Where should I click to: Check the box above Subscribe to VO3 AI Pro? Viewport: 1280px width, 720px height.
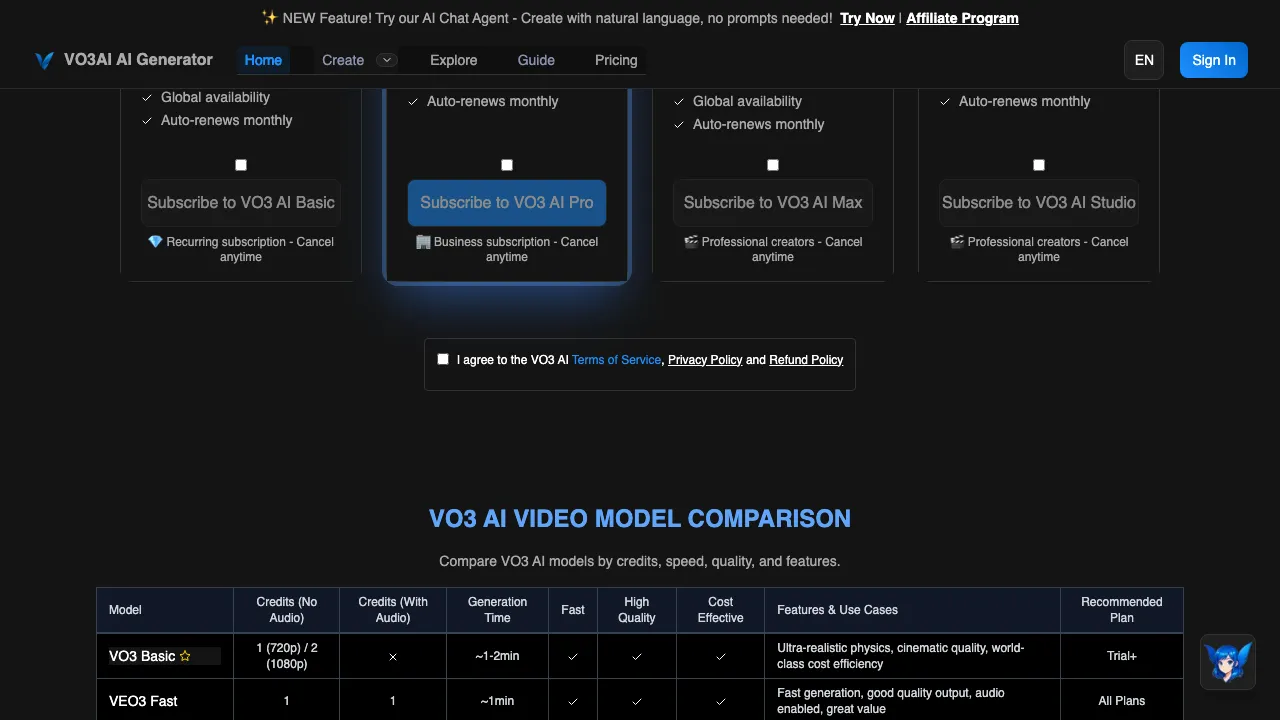coord(507,164)
